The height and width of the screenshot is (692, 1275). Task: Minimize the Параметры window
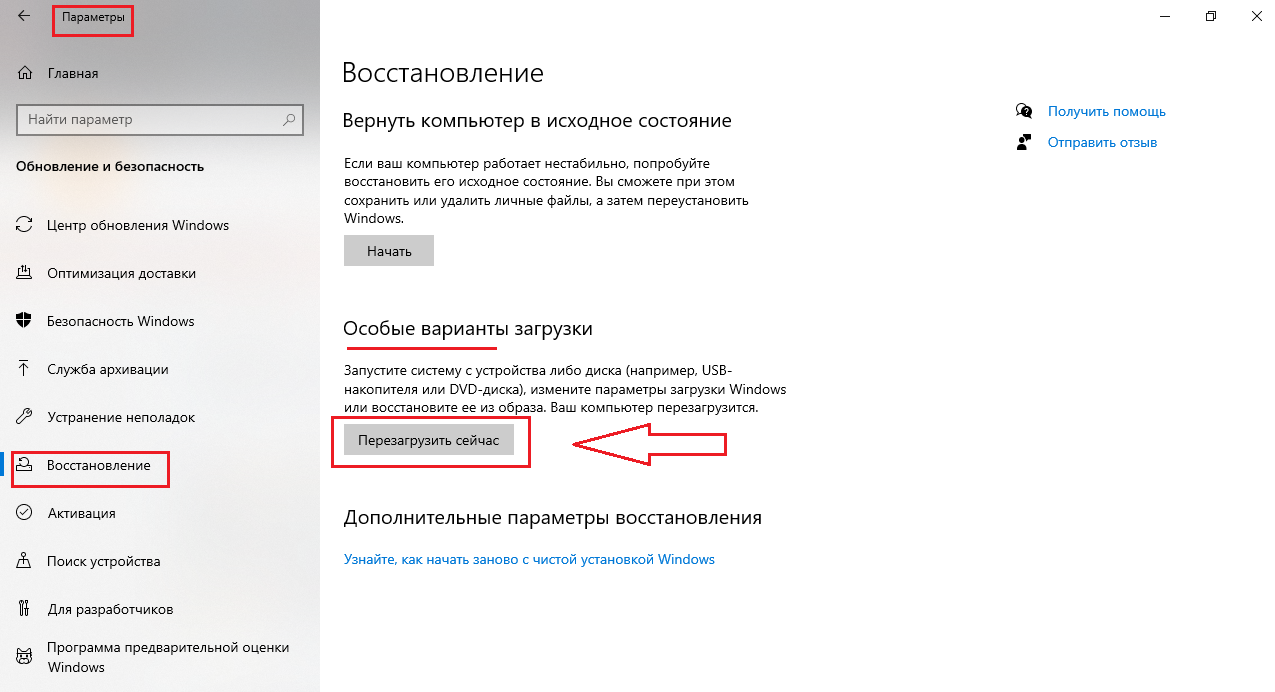pos(1165,16)
